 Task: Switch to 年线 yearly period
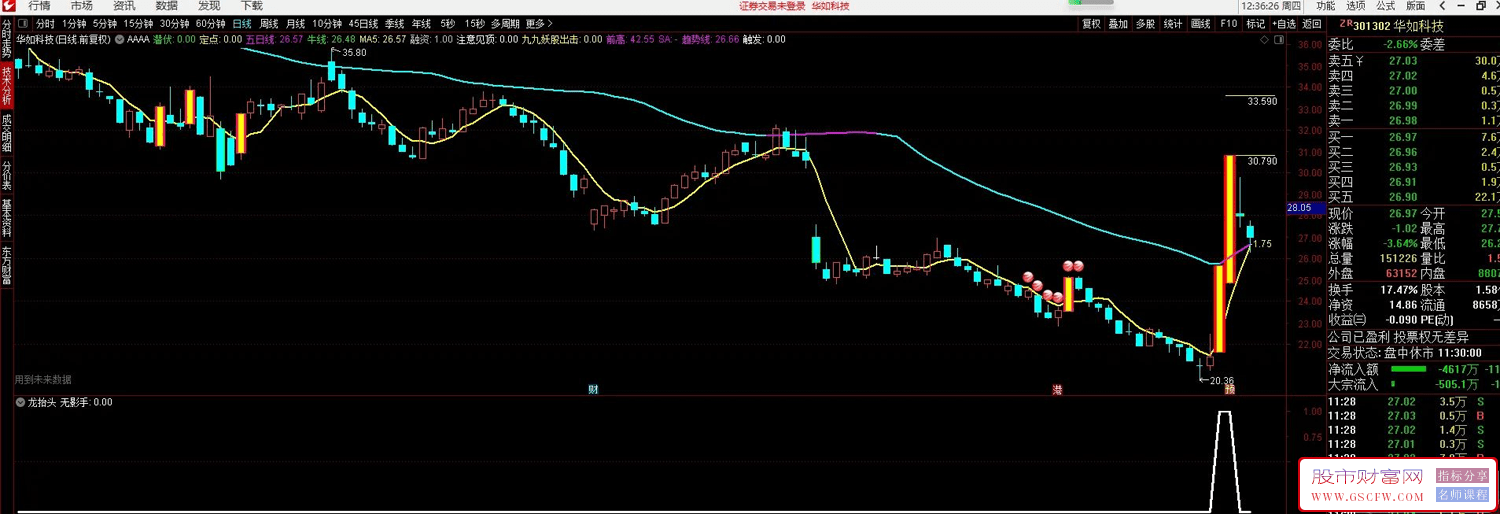[422, 23]
